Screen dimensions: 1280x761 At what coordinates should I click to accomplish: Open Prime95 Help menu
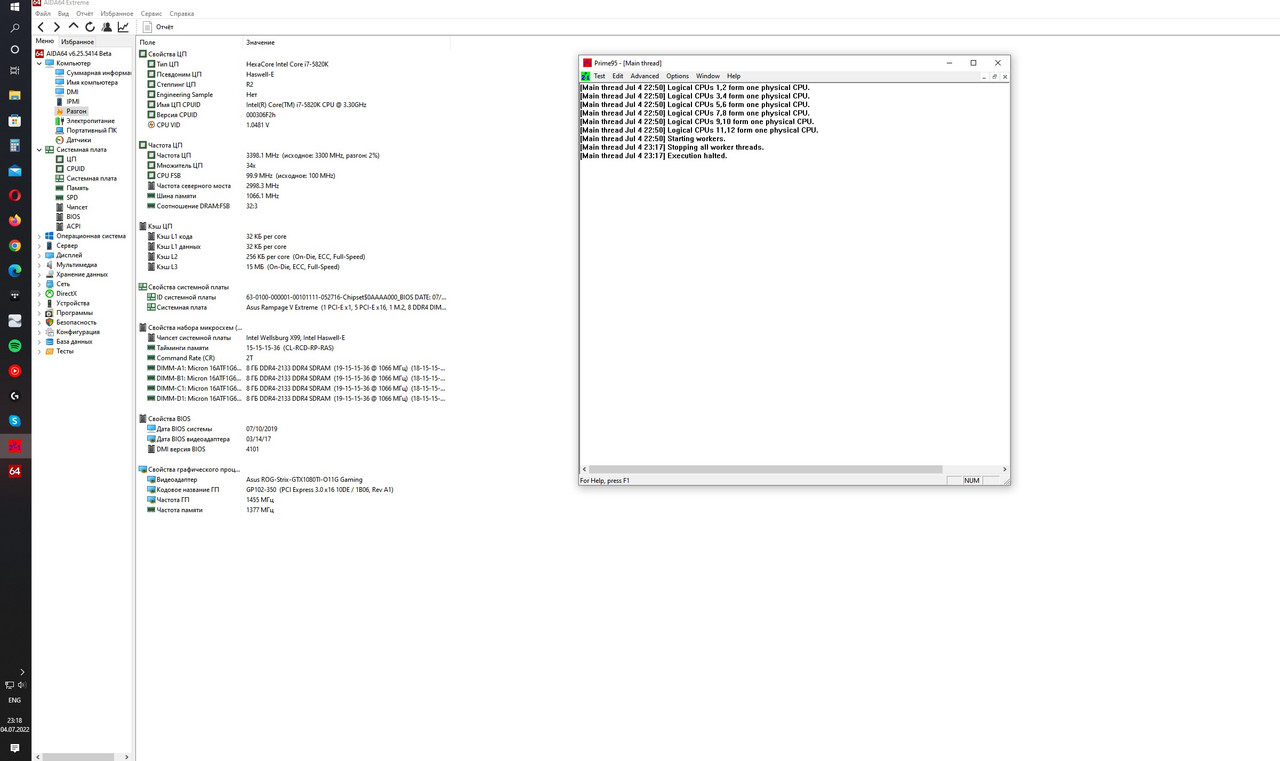click(x=734, y=76)
